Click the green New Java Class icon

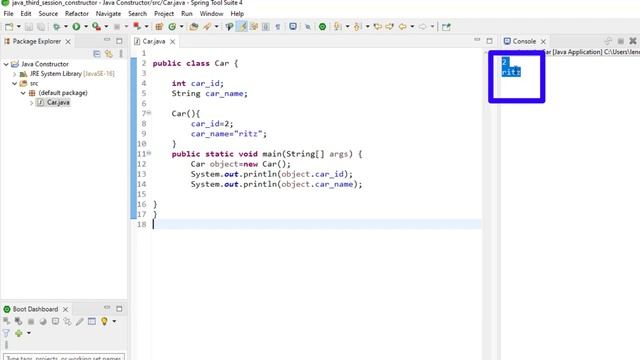point(172,27)
